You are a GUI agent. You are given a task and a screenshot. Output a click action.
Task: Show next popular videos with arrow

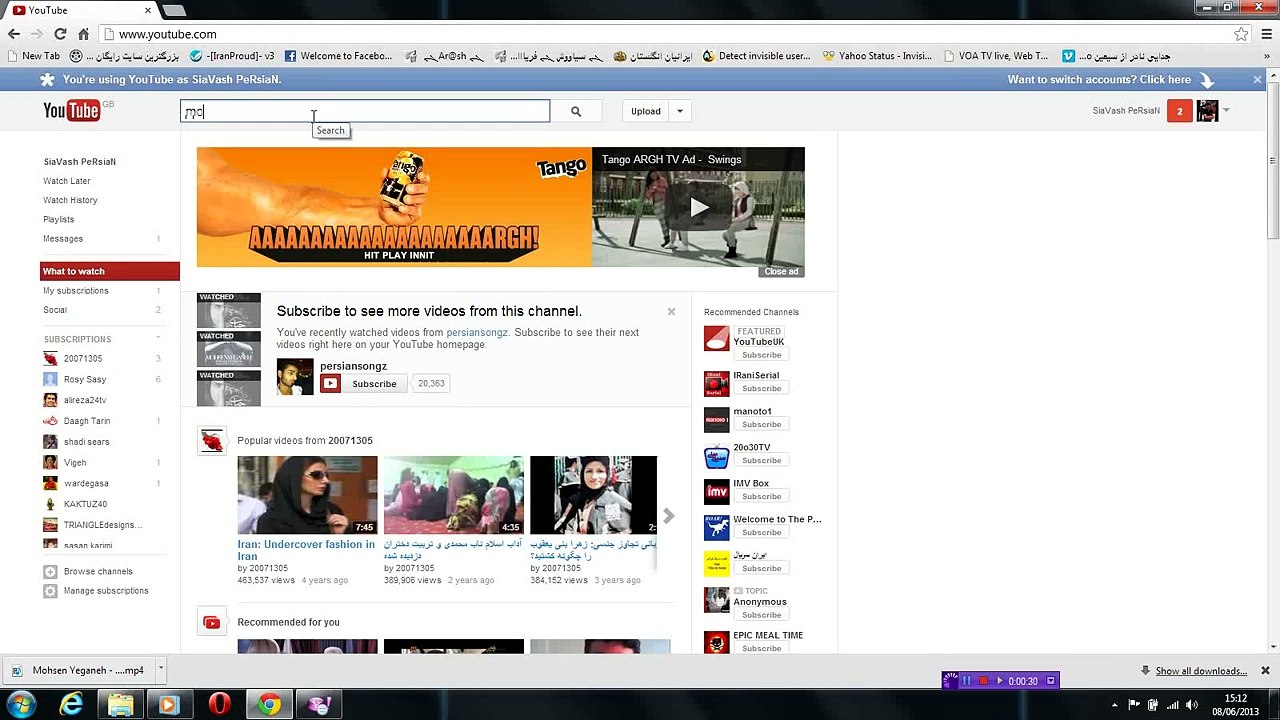pos(668,516)
